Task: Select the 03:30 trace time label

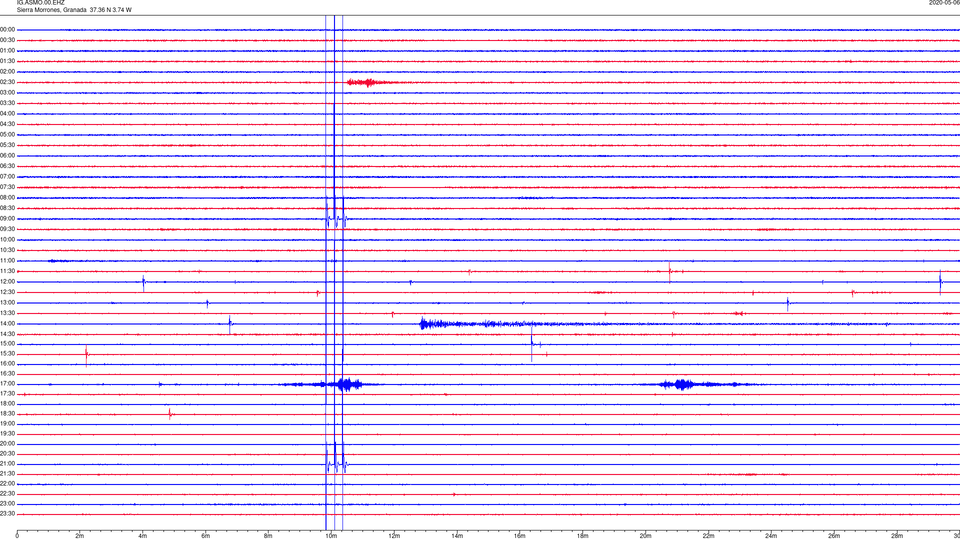Action: tap(7, 103)
